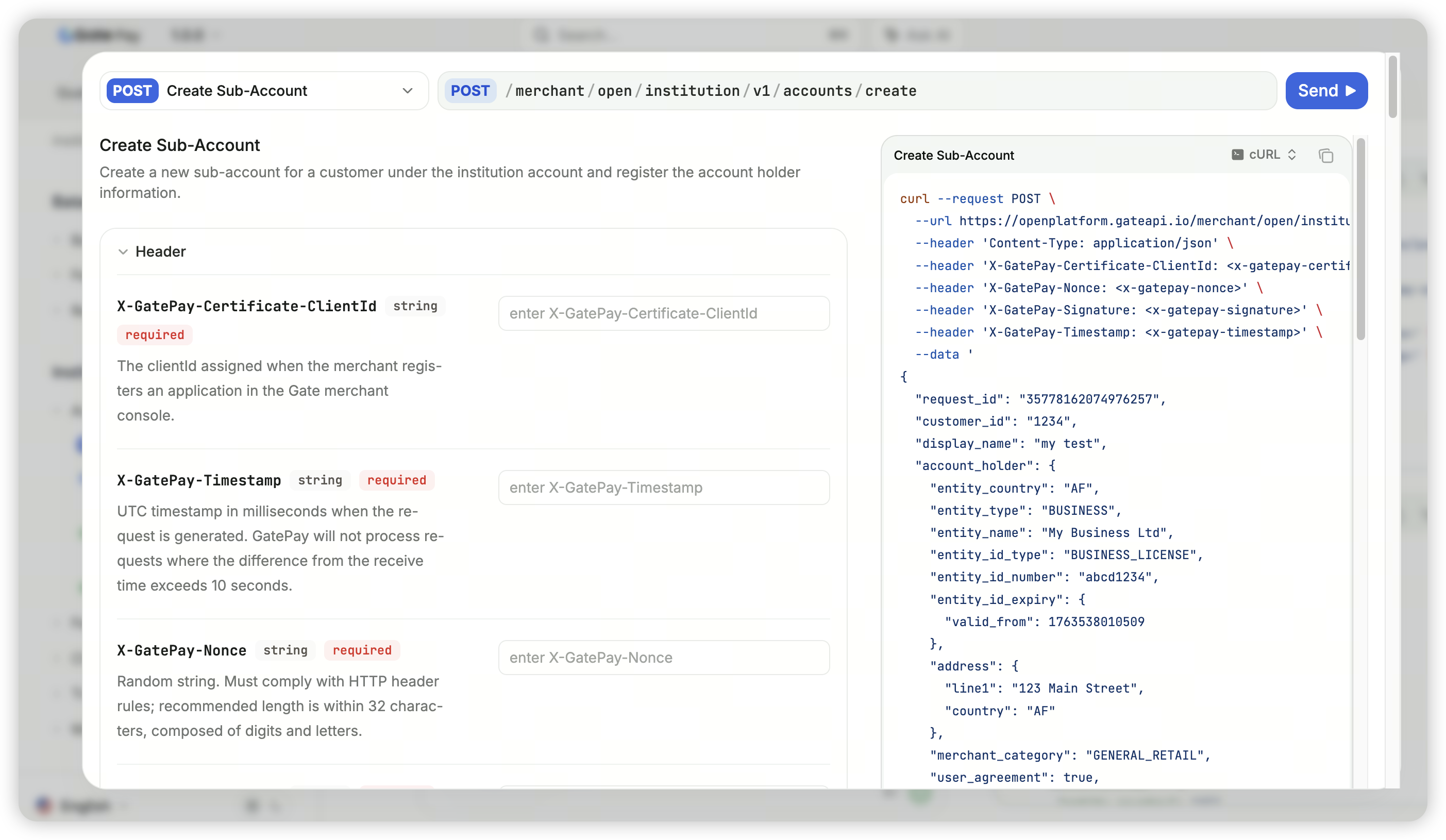
Task: Click the "X-GatePay-Timestamp" parameter name label
Action: pos(199,480)
